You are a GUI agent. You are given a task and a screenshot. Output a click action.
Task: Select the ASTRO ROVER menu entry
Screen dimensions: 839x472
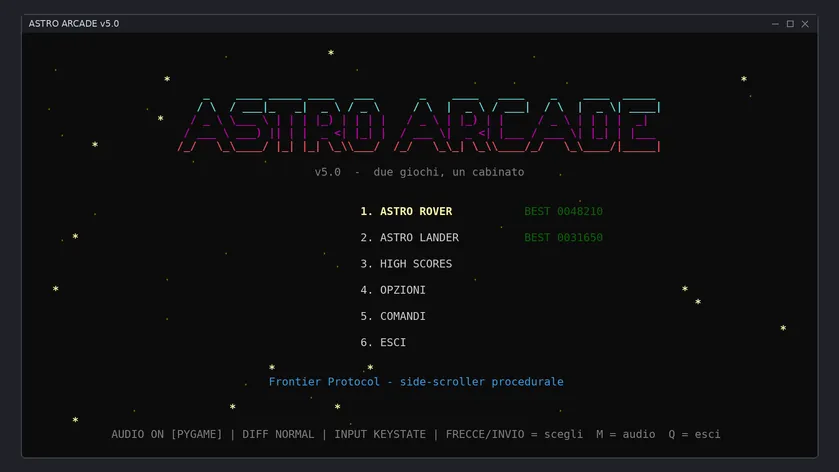(x=406, y=211)
